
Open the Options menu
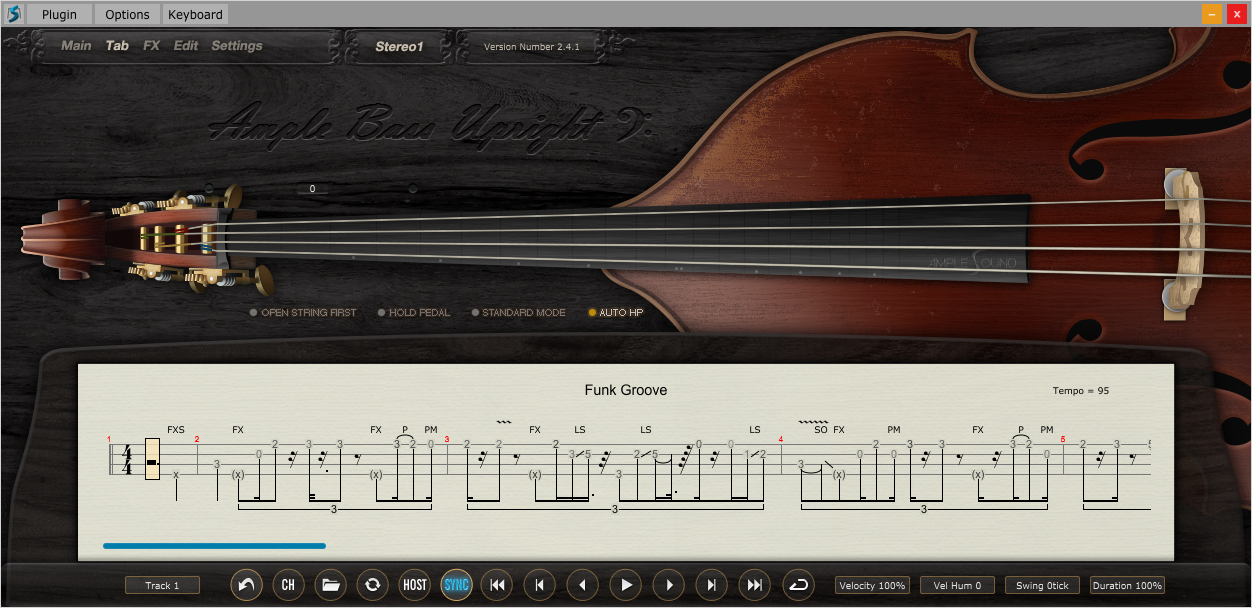[127, 14]
